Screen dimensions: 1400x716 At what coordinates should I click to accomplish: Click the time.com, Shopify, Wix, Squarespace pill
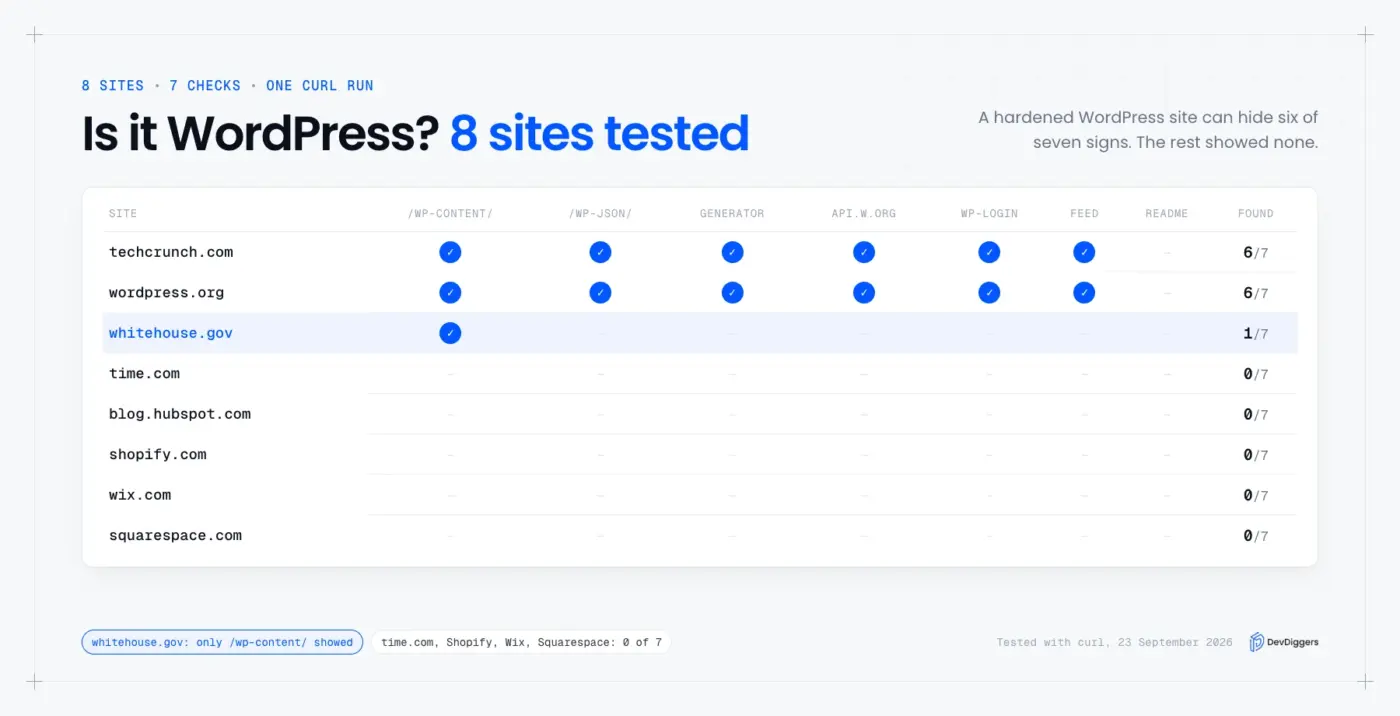point(521,642)
